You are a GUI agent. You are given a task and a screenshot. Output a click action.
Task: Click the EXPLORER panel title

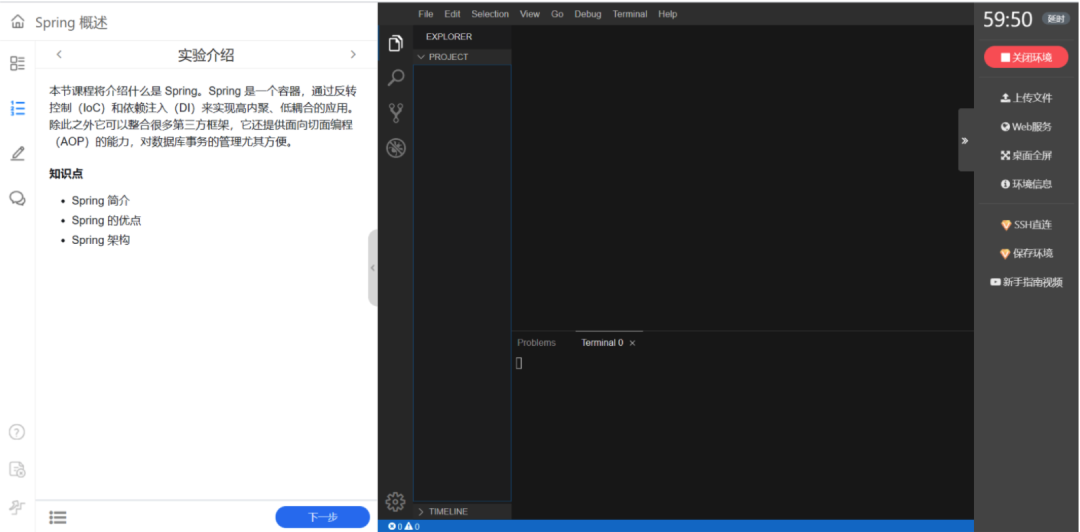(449, 37)
